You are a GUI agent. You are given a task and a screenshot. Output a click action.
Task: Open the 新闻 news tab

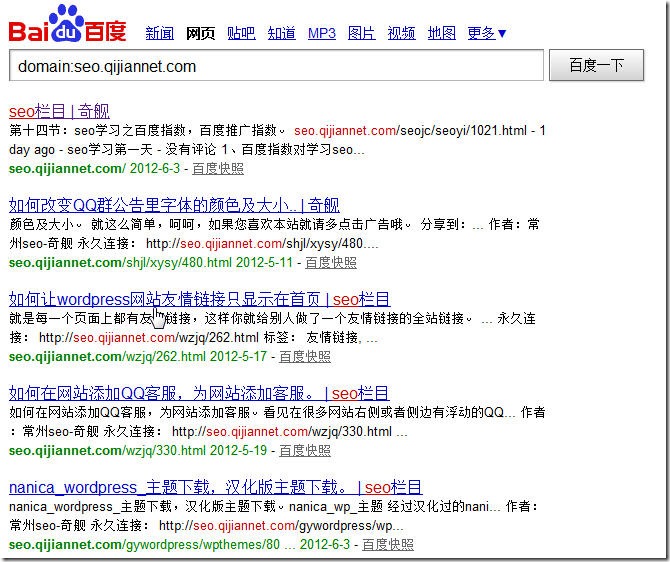(159, 33)
